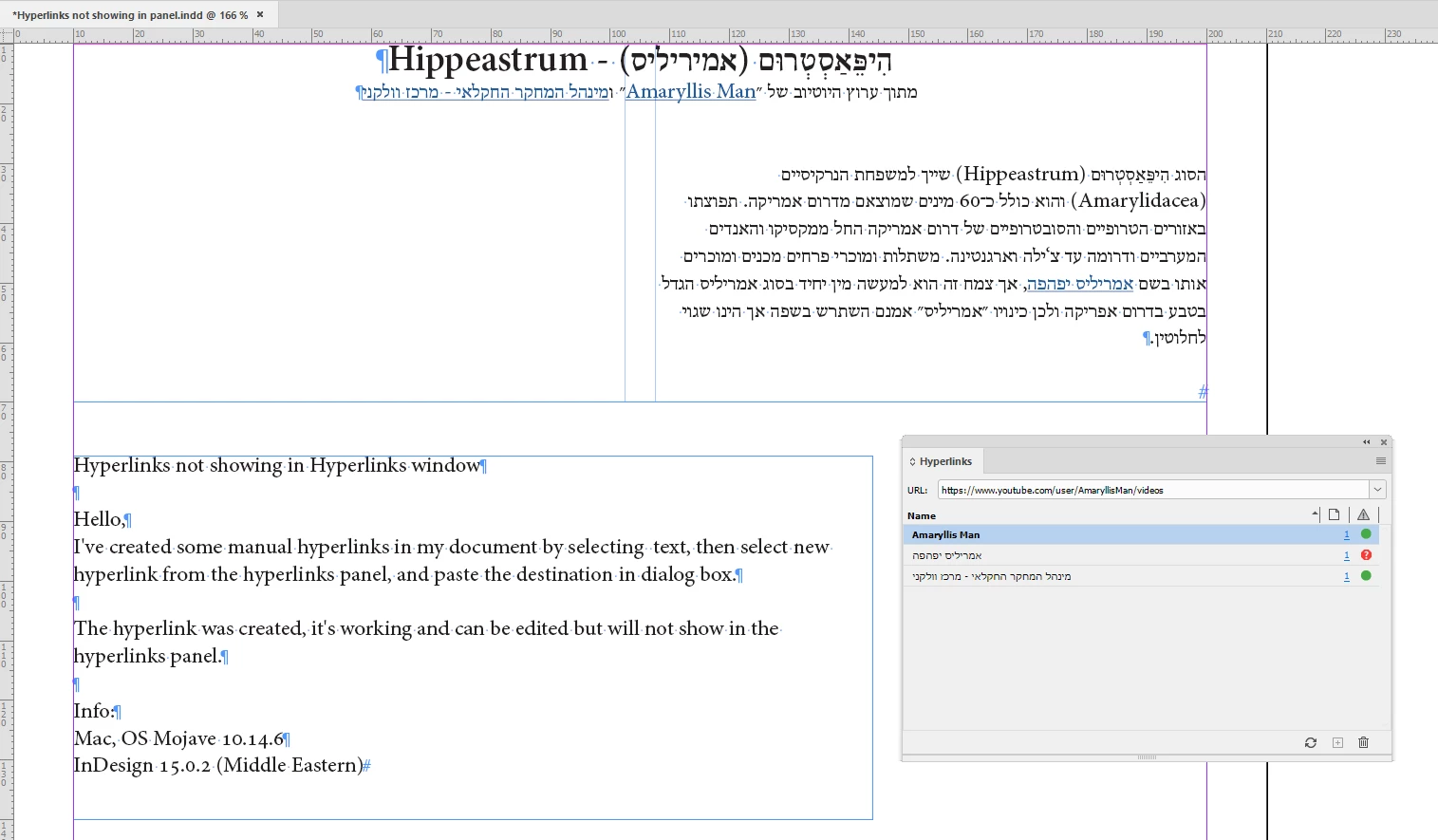
Task: Go to page 1 source of מינהל המחקר החקלאי
Action: (x=1346, y=576)
